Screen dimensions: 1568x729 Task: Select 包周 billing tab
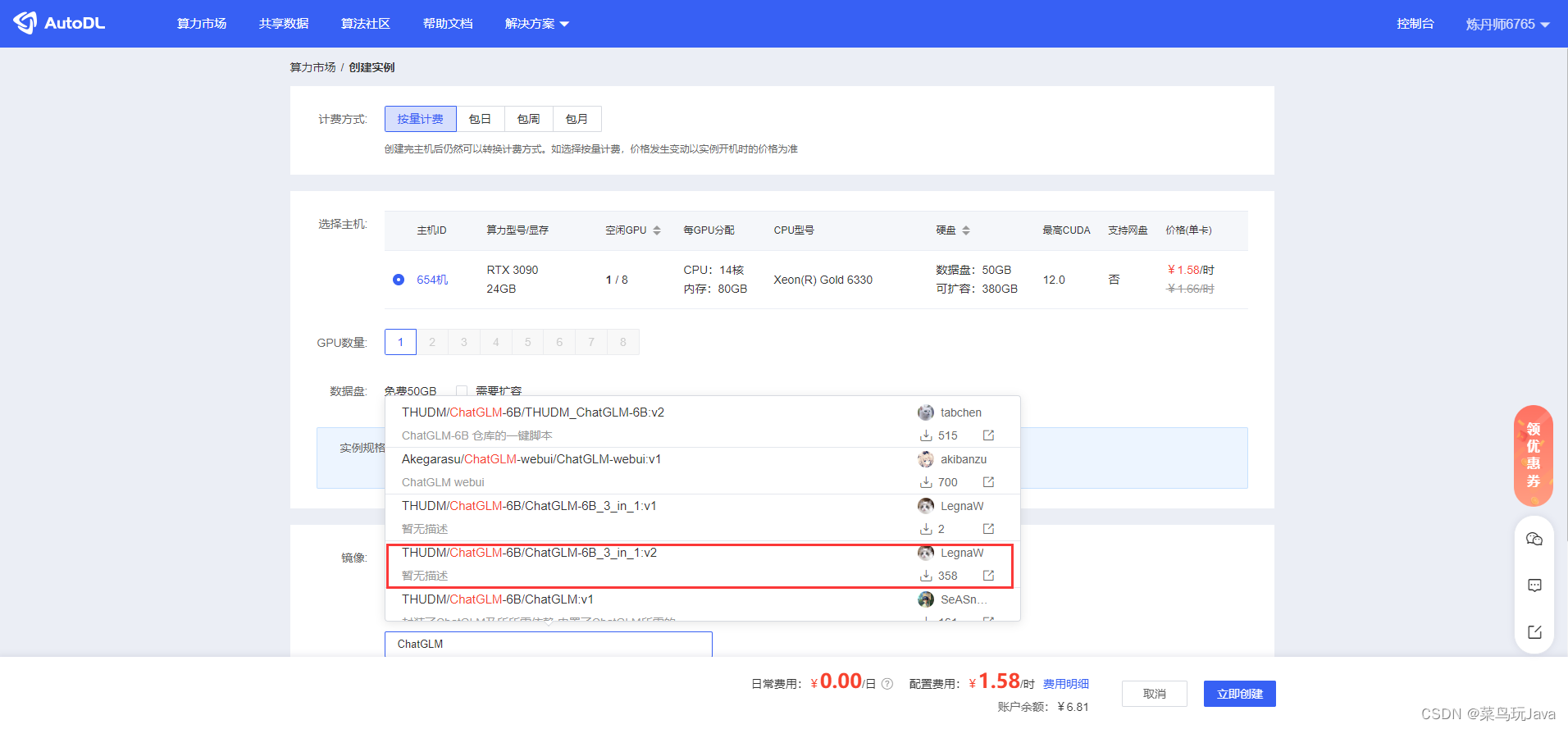pos(528,119)
